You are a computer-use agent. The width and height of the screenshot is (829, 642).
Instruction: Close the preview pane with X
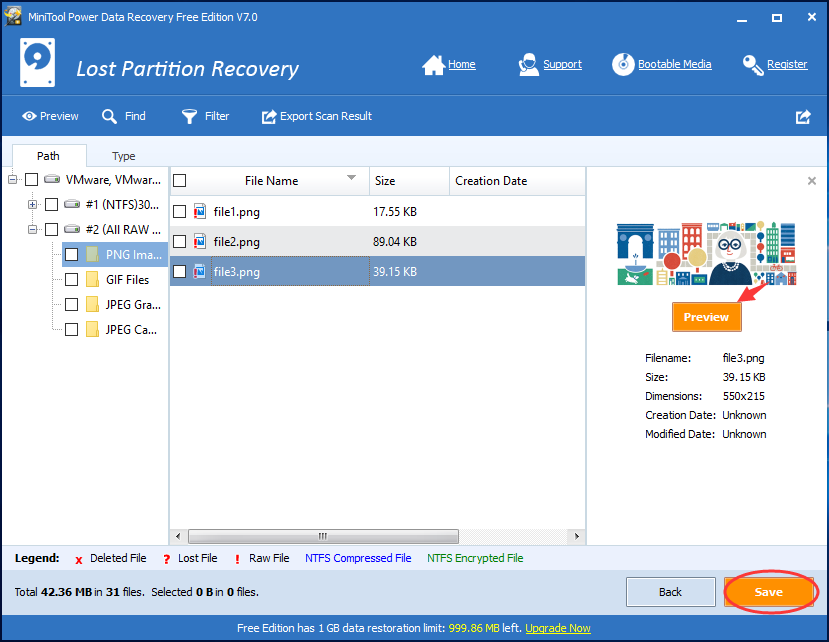click(x=812, y=181)
